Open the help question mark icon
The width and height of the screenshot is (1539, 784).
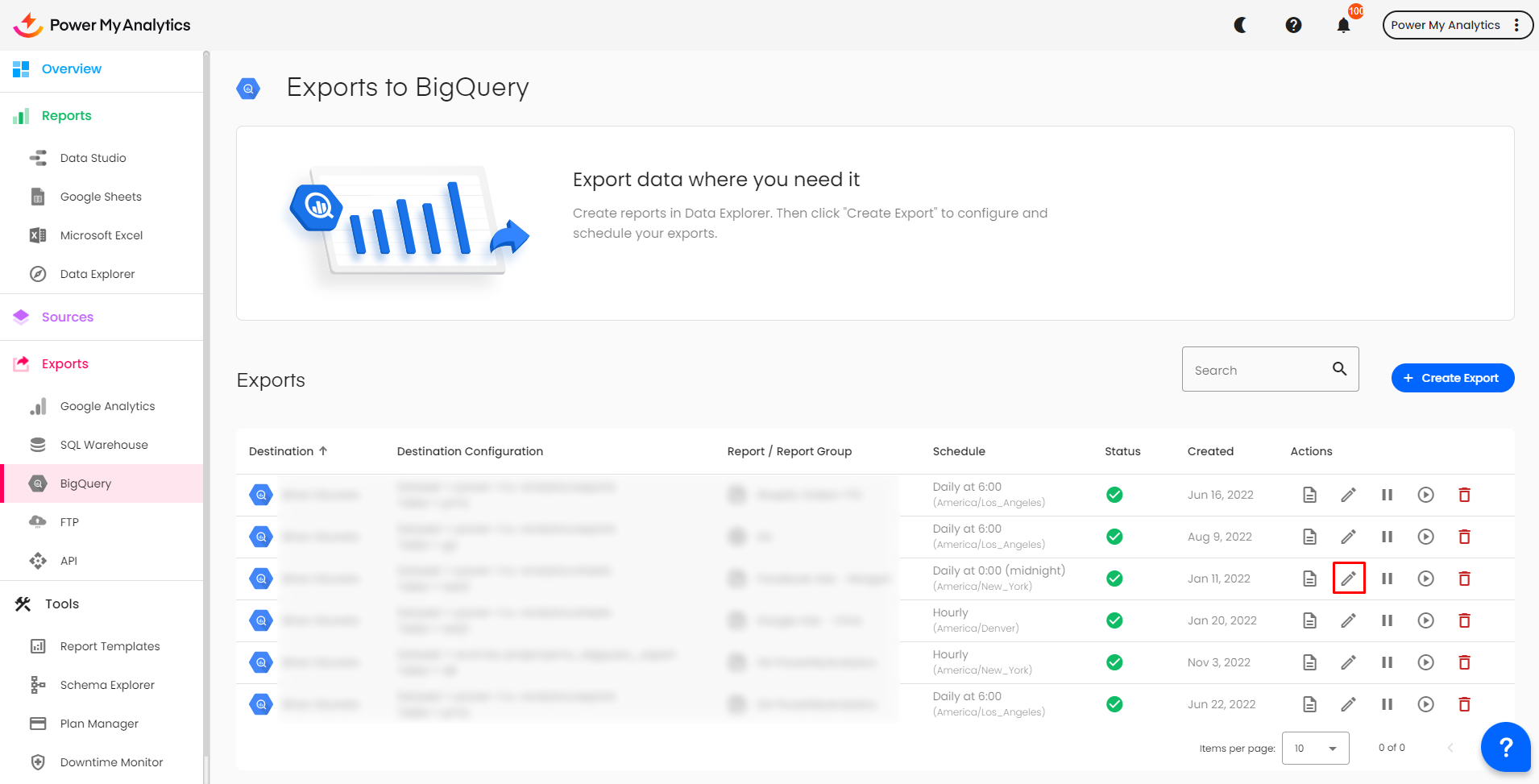pos(1293,25)
